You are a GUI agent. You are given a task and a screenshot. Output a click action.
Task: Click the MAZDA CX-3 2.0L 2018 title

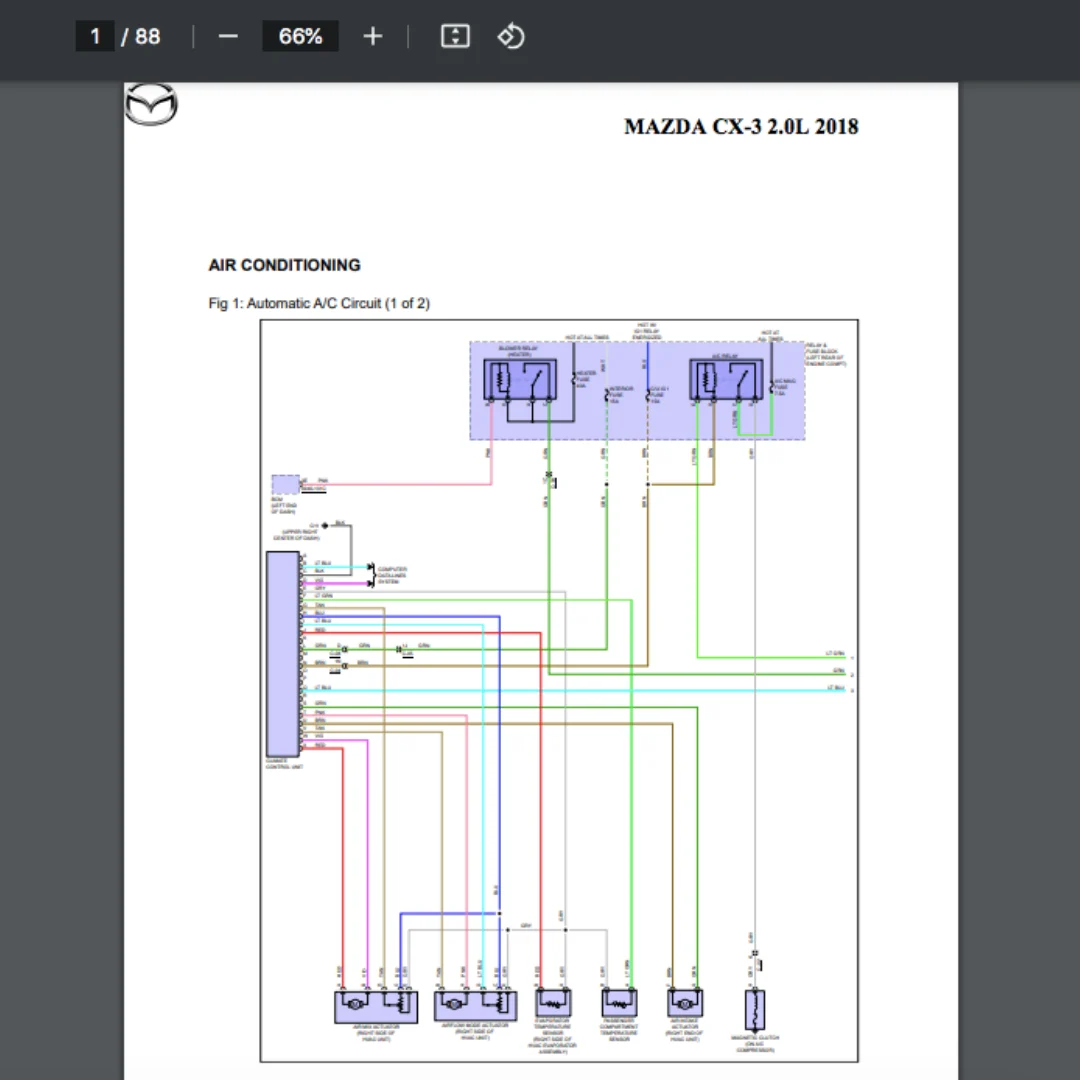tap(741, 127)
